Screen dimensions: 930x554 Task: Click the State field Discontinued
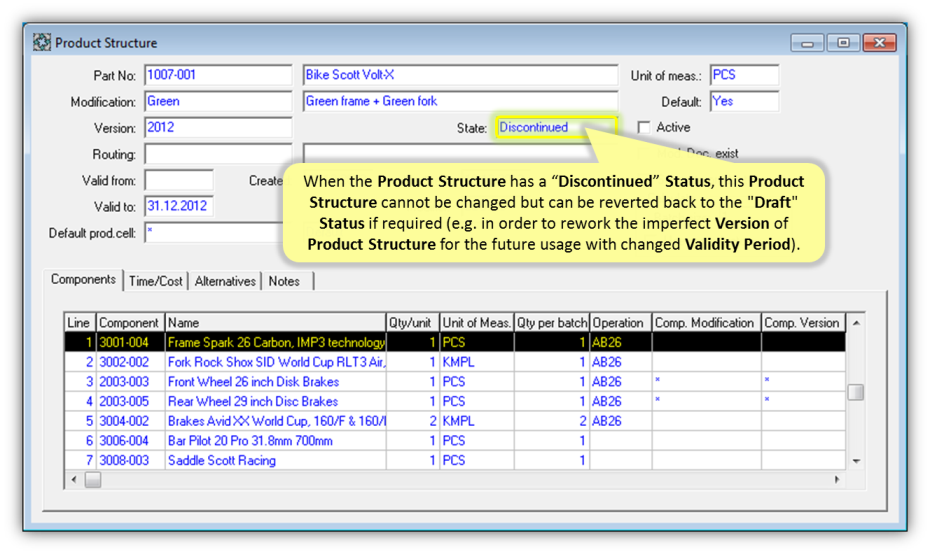click(x=556, y=128)
